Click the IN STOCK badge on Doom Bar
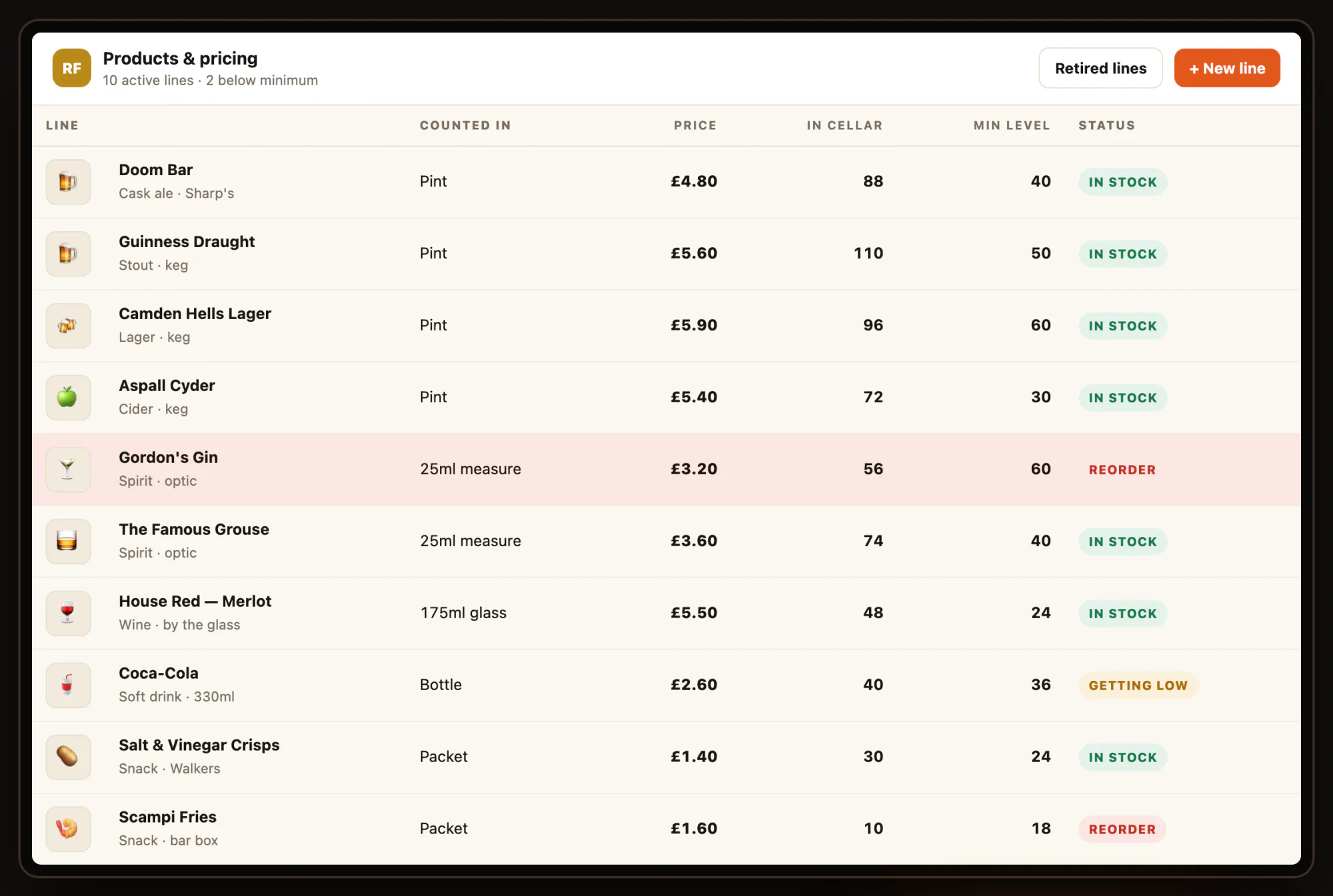The height and width of the screenshot is (896, 1333). 1122,182
